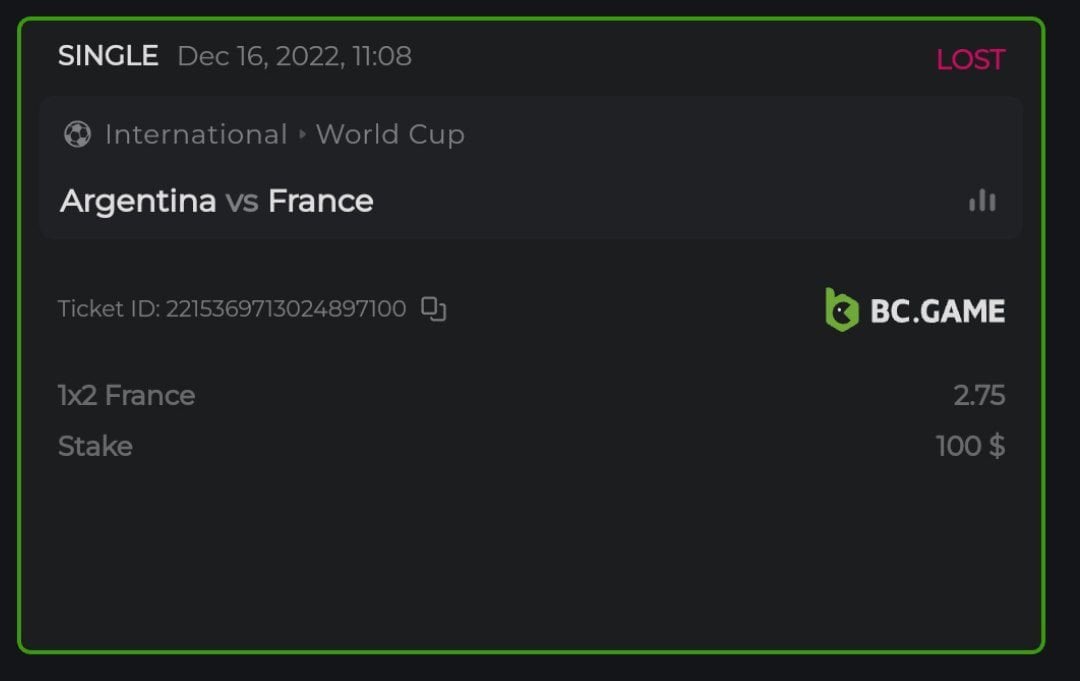1080x681 pixels.
Task: Click the Stake label
Action: tap(95, 446)
